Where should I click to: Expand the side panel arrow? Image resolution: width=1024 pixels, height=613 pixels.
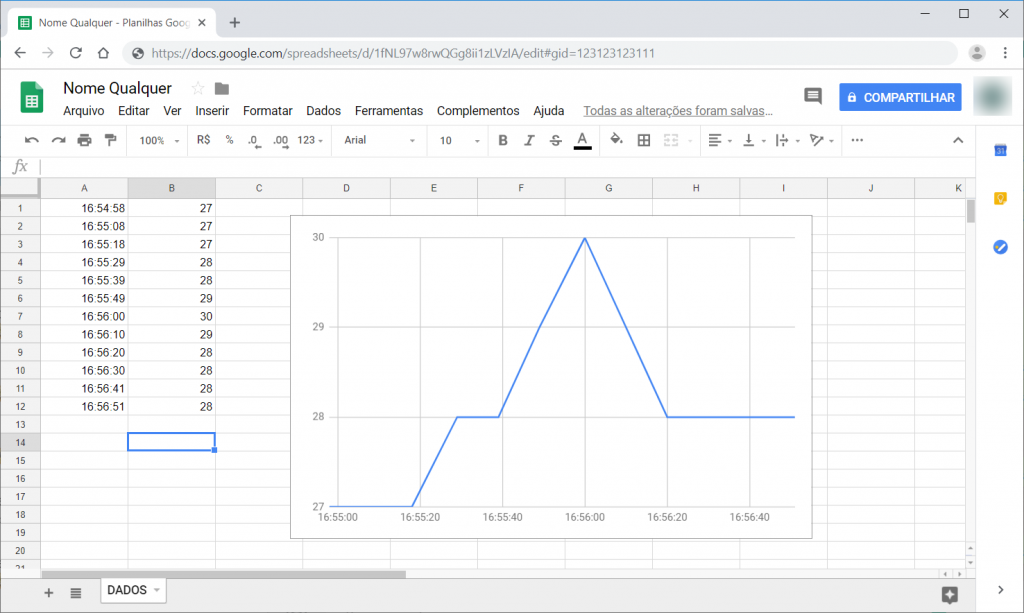tap(1000, 590)
